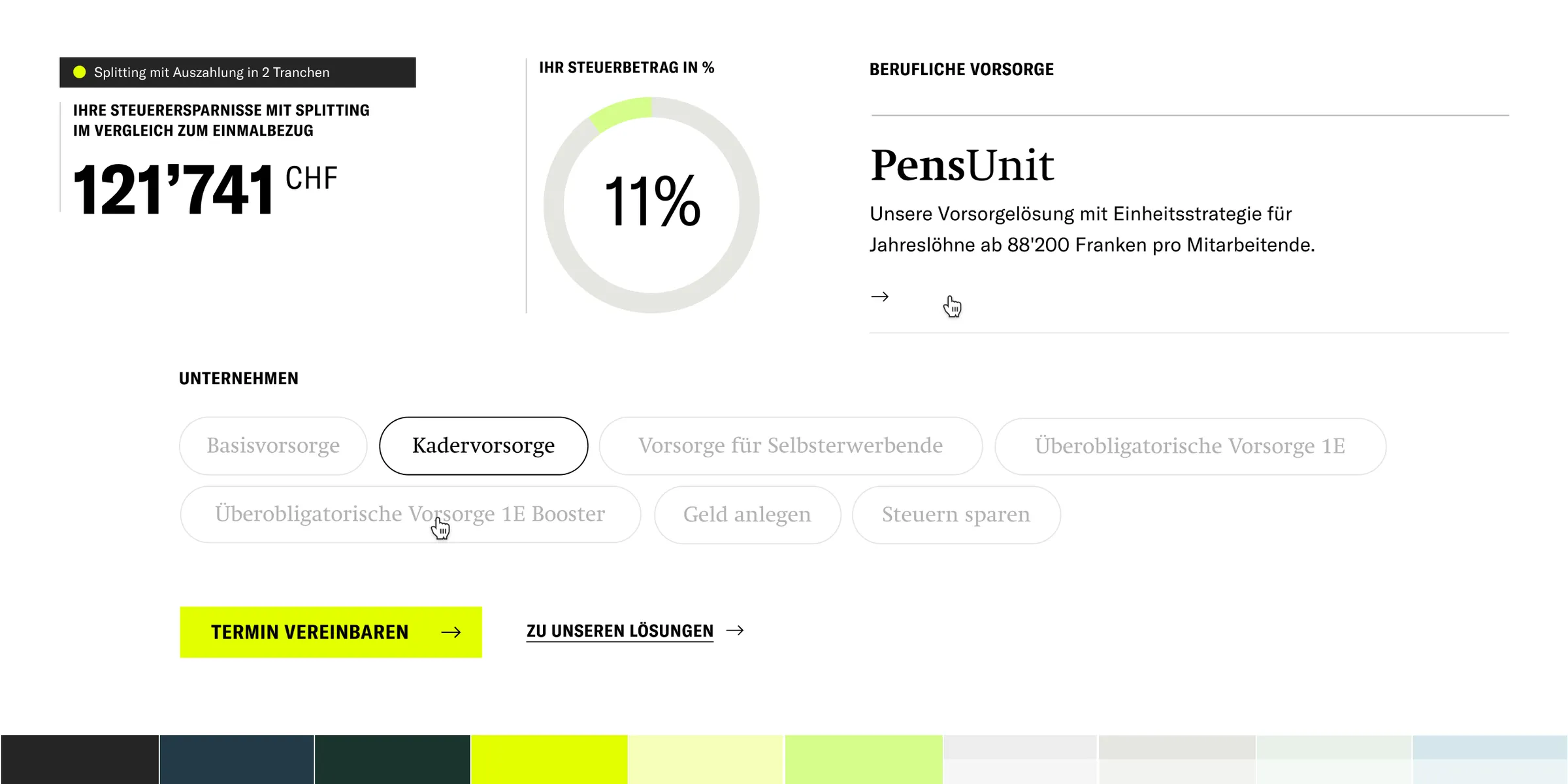Toggle the Kadervorsorge filter pill
The height and width of the screenshot is (784, 1568).
[x=483, y=446]
